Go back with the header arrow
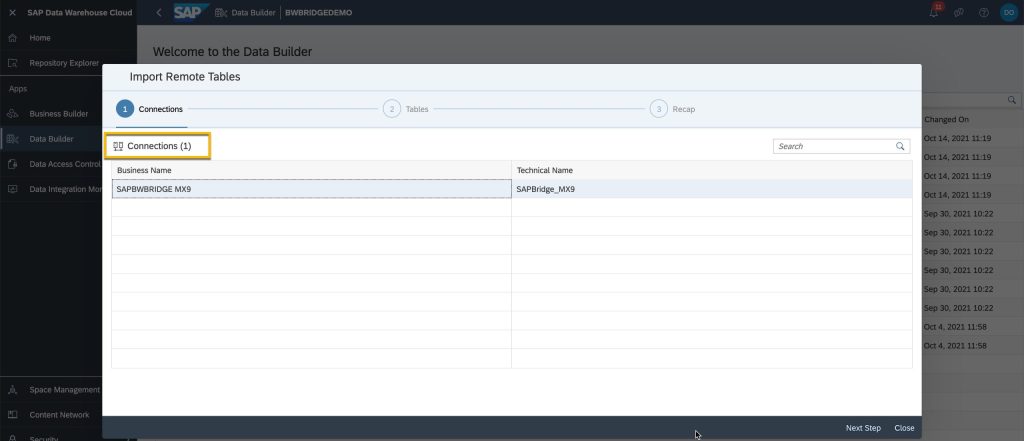Screen dimensions: 1024x441 [x=159, y=12]
